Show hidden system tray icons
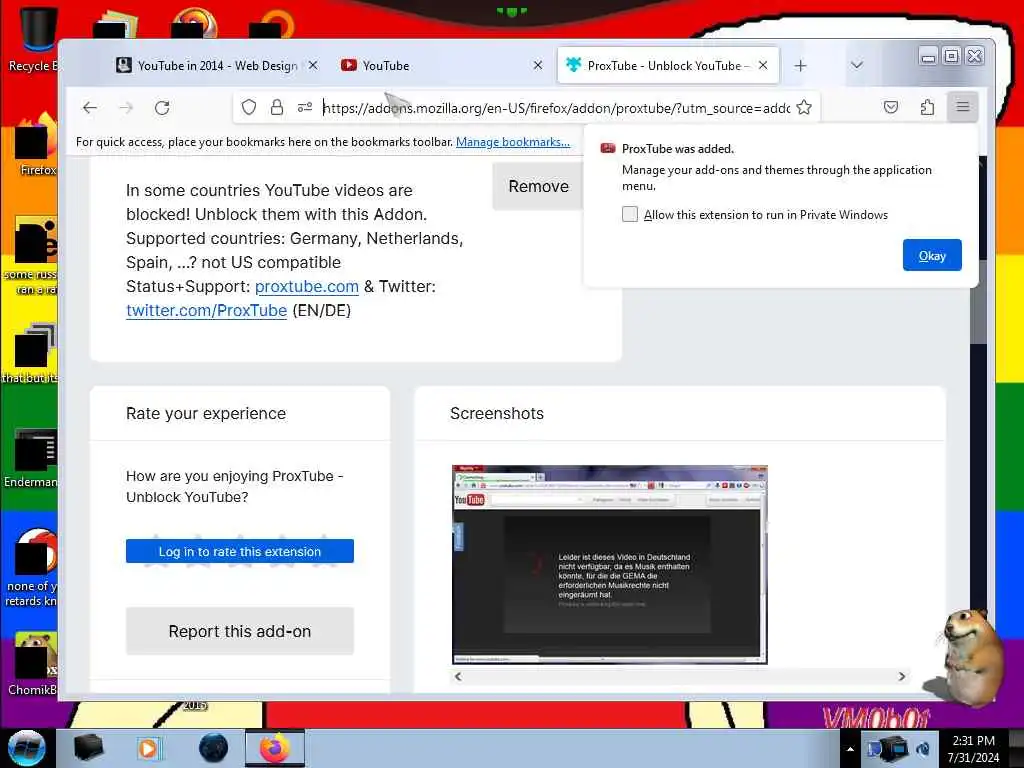The image size is (1024, 768). (x=850, y=749)
